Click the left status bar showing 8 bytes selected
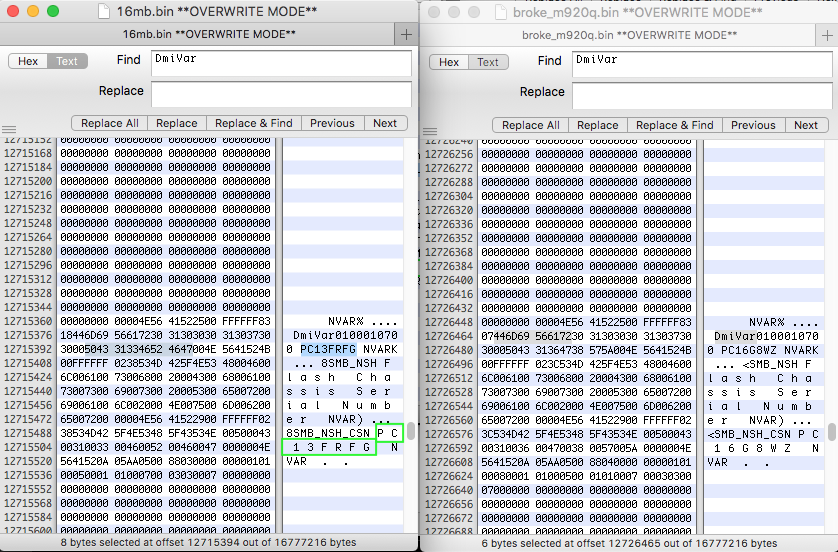 209,542
